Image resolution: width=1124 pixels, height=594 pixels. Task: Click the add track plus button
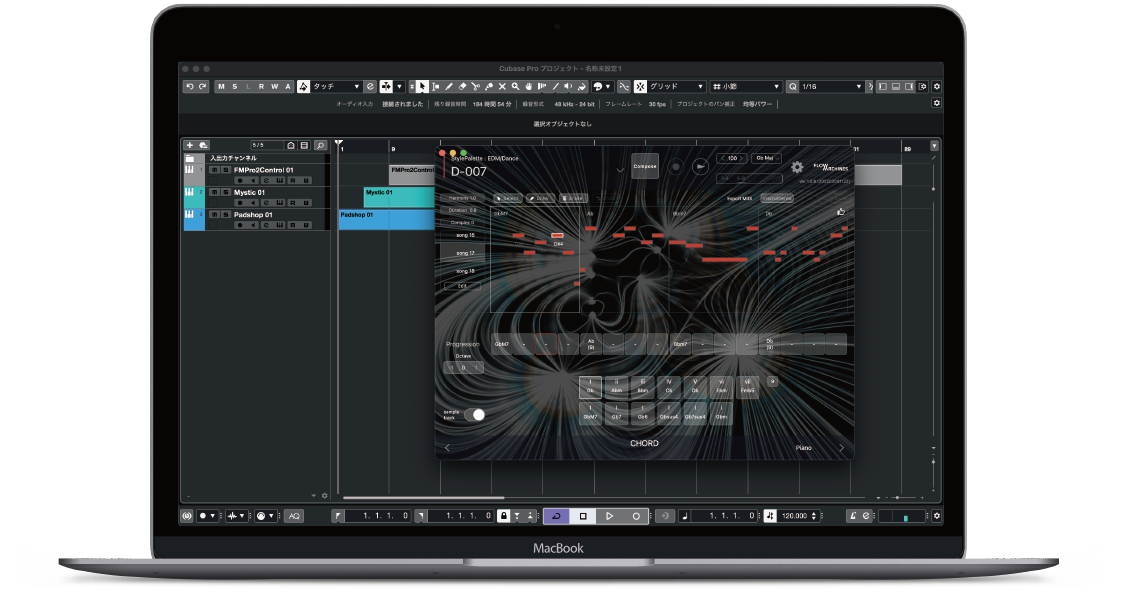[x=190, y=145]
